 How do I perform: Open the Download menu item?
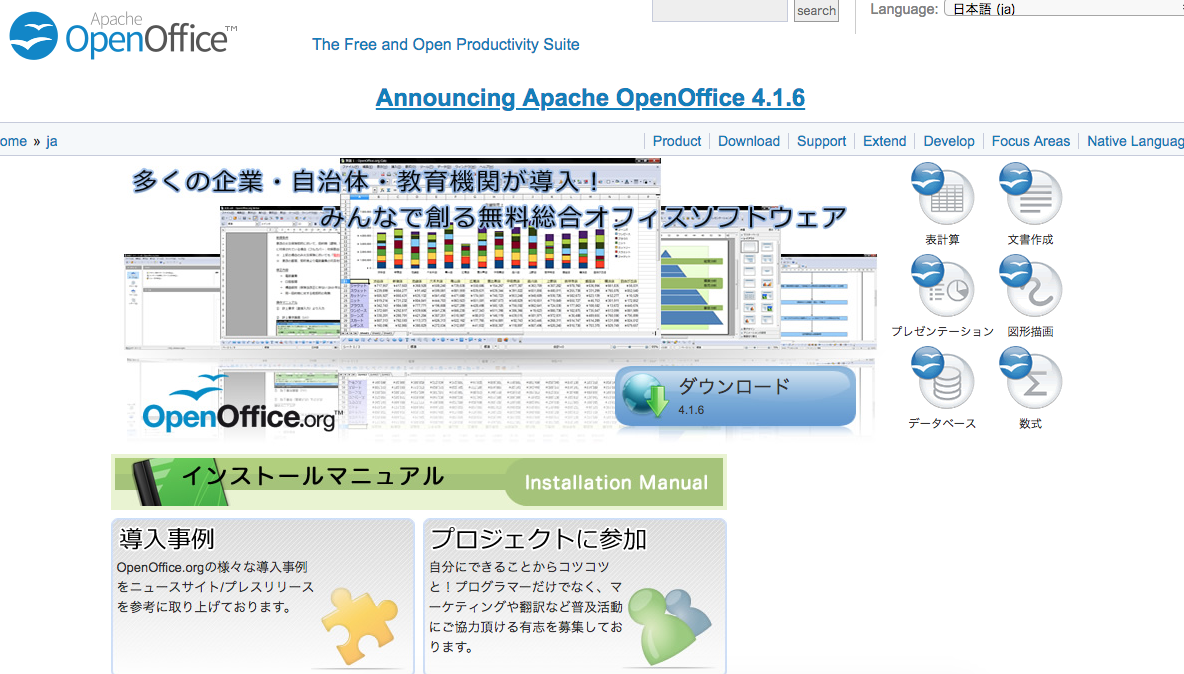click(x=748, y=141)
